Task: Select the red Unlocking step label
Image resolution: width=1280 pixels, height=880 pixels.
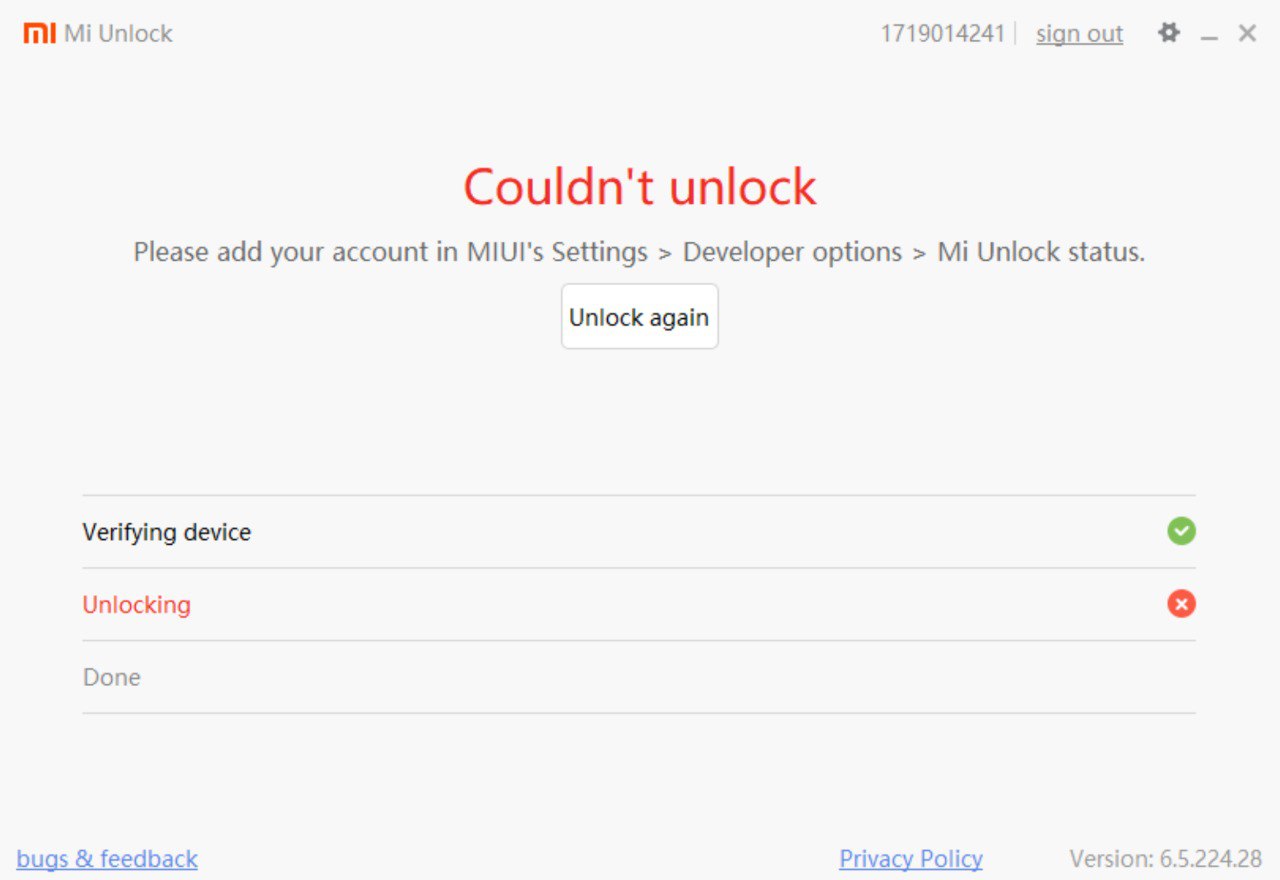Action: click(x=136, y=605)
